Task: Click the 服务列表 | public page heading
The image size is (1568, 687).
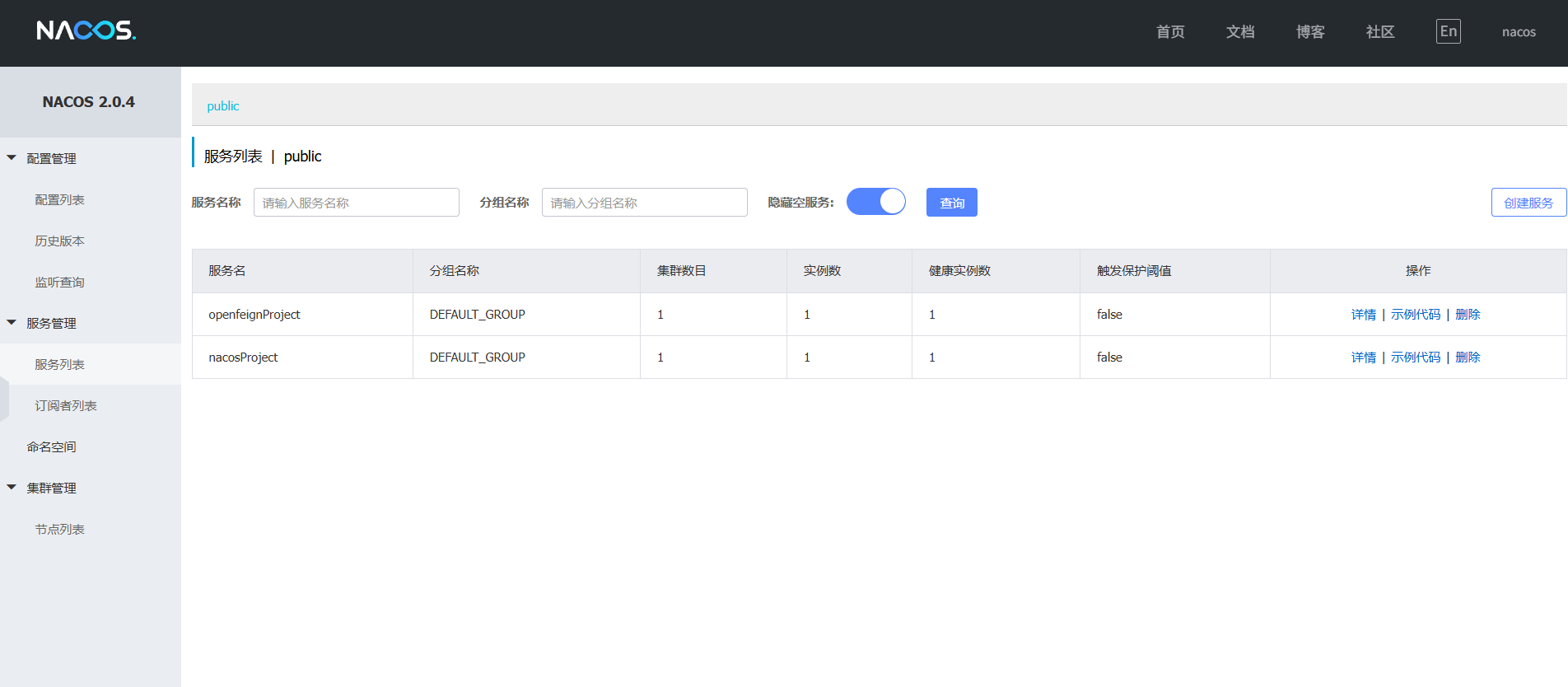Action: coord(263,157)
